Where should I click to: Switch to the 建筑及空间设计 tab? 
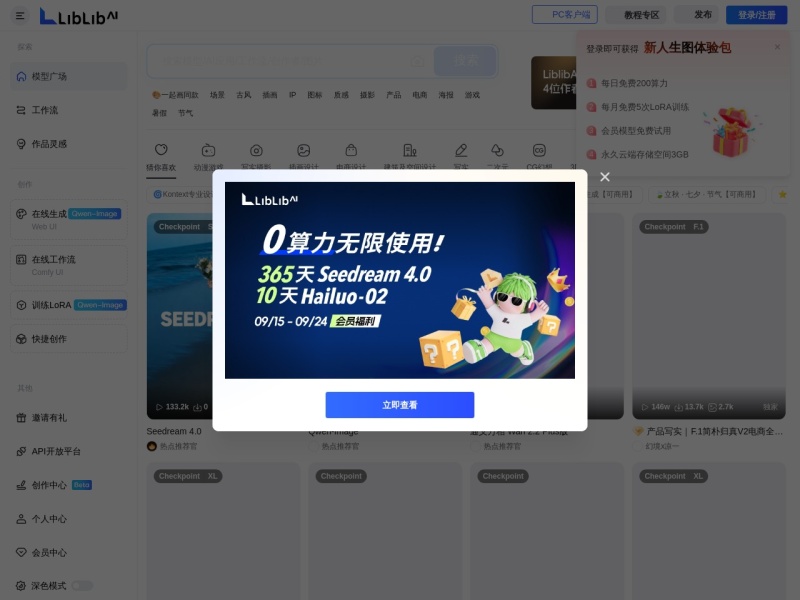coord(410,157)
